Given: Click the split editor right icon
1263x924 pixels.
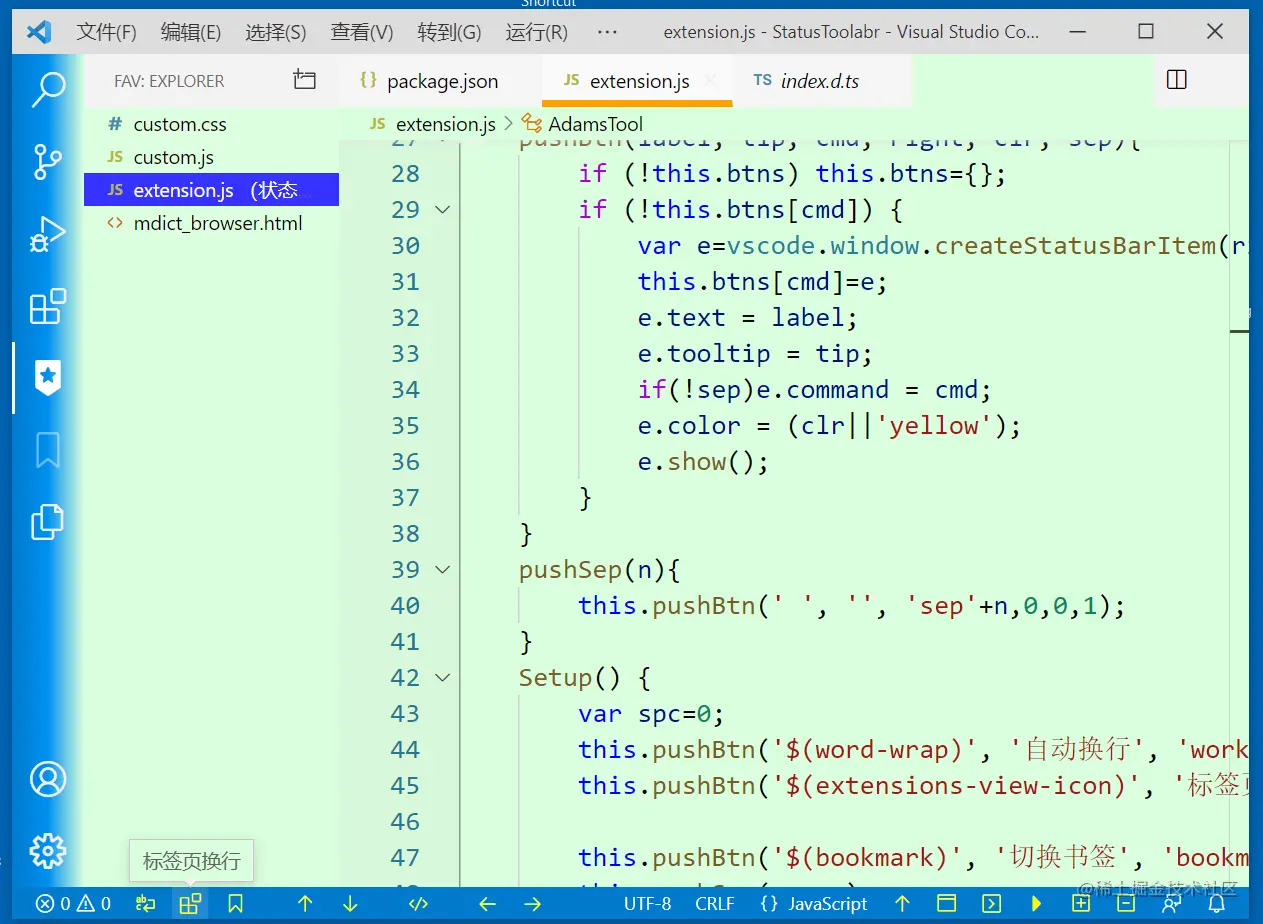Looking at the screenshot, I should [1177, 80].
